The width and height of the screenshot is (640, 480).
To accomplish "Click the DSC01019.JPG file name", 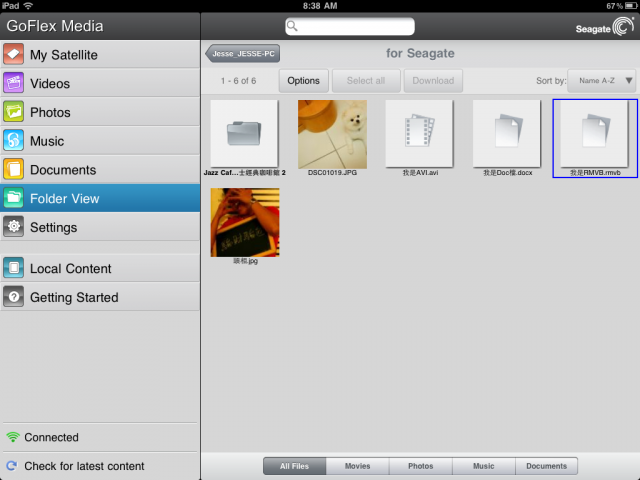I will pyautogui.click(x=332, y=173).
